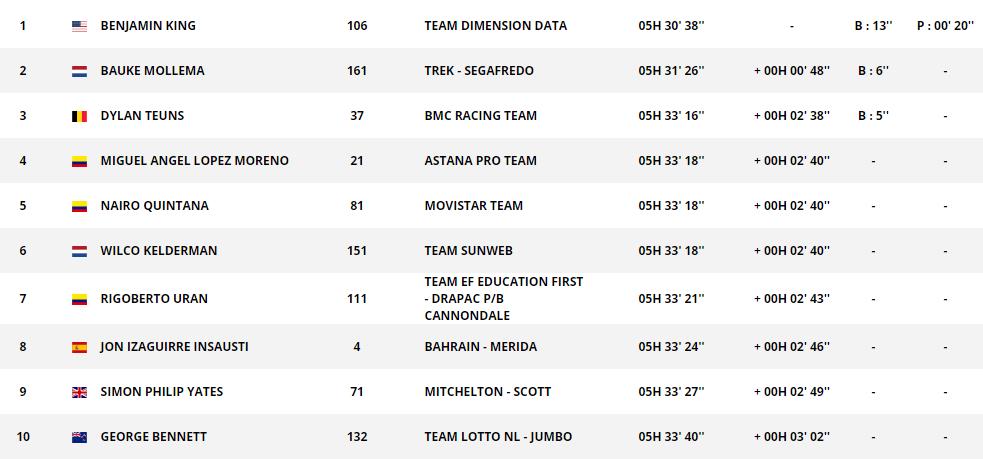Click the Team Dimension Data team name
Screen dimensions: 983x459
point(495,26)
